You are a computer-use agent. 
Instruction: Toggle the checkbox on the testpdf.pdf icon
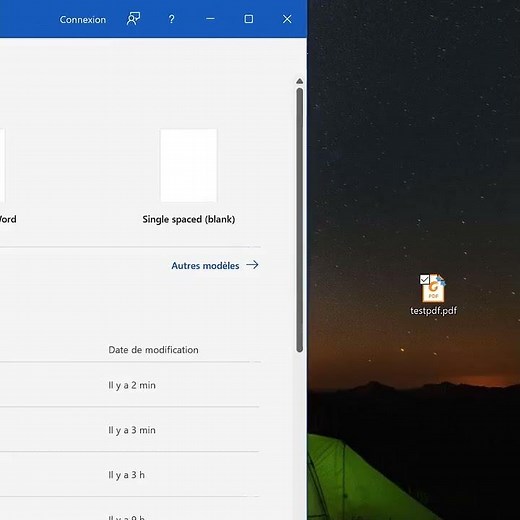click(424, 279)
